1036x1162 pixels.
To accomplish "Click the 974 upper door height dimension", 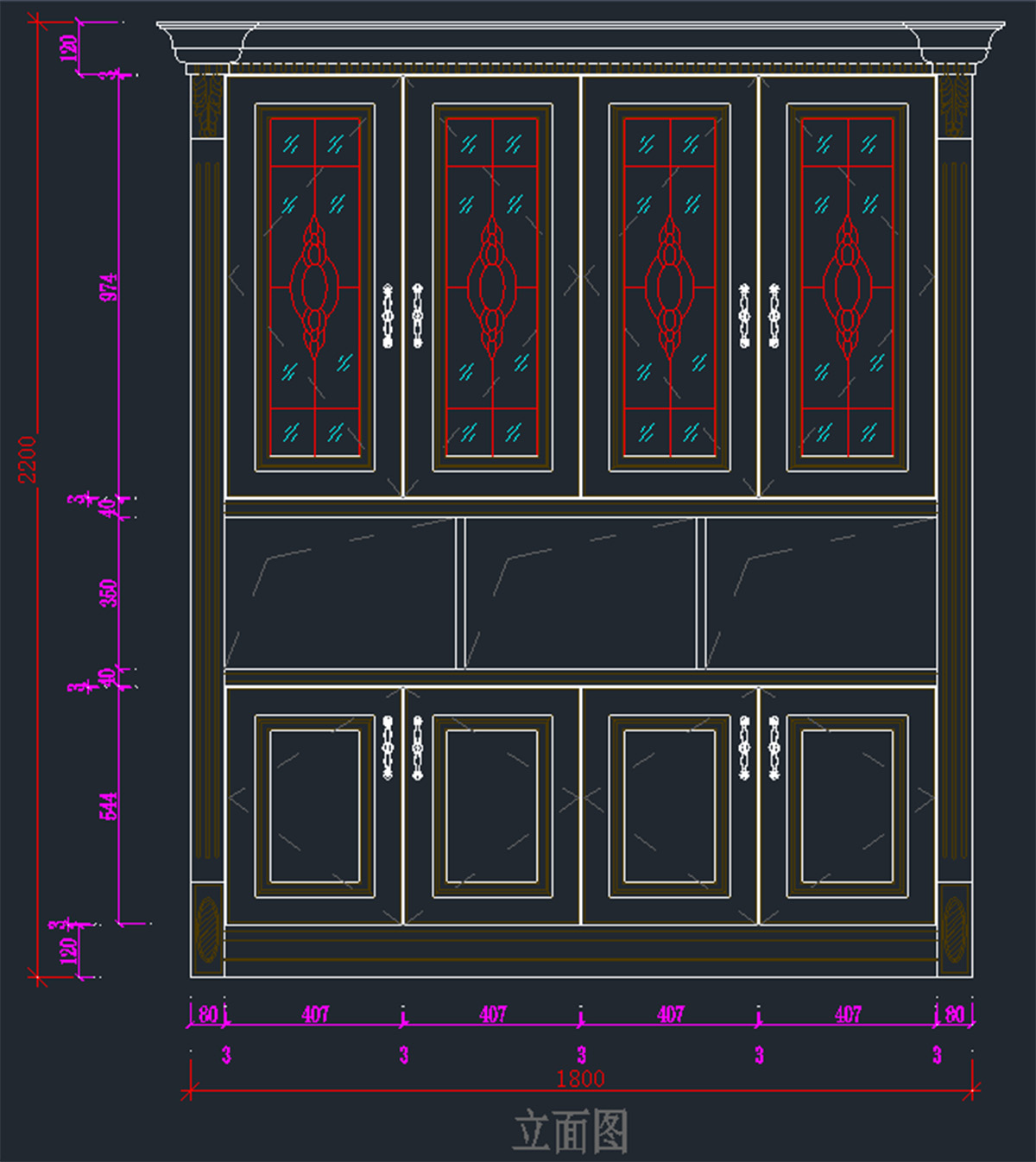I will (109, 287).
